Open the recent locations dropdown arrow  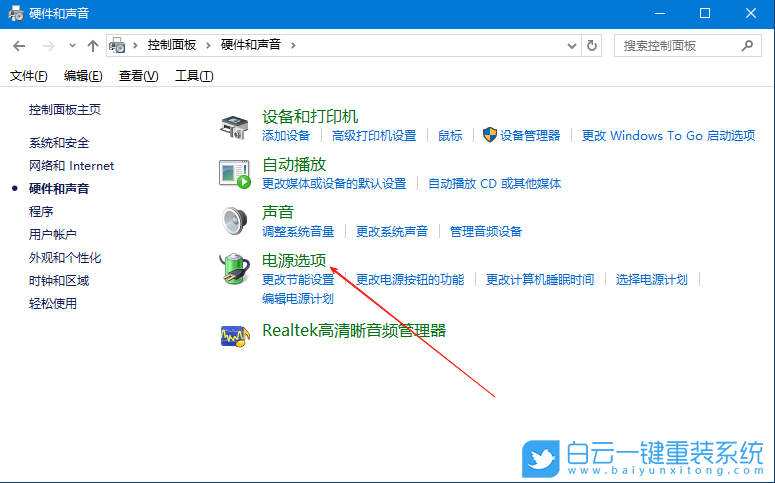coord(72,45)
